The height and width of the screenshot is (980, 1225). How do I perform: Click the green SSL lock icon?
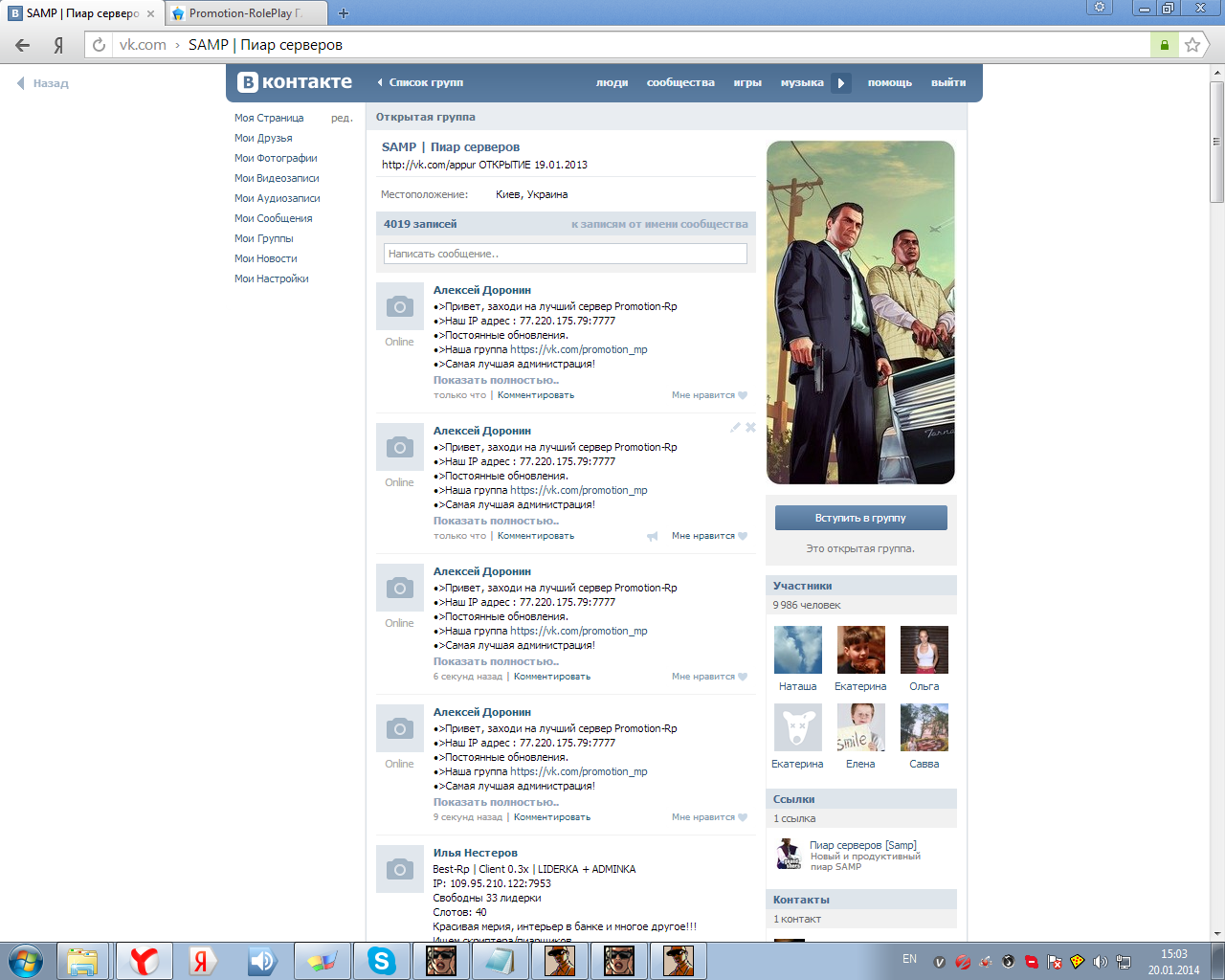point(1165,45)
